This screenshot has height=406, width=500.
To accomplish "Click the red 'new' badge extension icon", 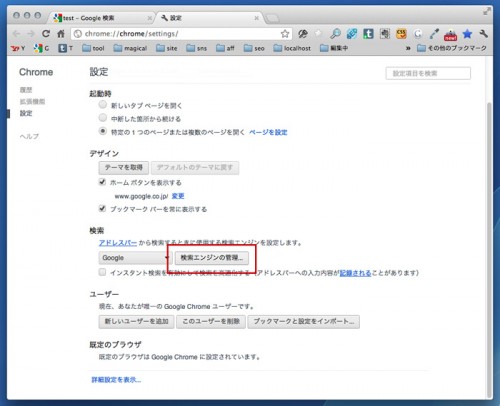I will tap(451, 35).
